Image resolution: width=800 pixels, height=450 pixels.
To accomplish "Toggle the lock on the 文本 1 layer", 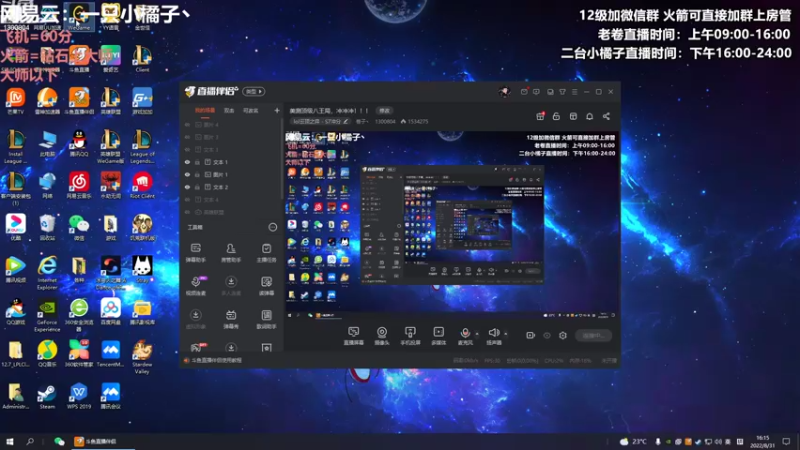I will tap(197, 162).
